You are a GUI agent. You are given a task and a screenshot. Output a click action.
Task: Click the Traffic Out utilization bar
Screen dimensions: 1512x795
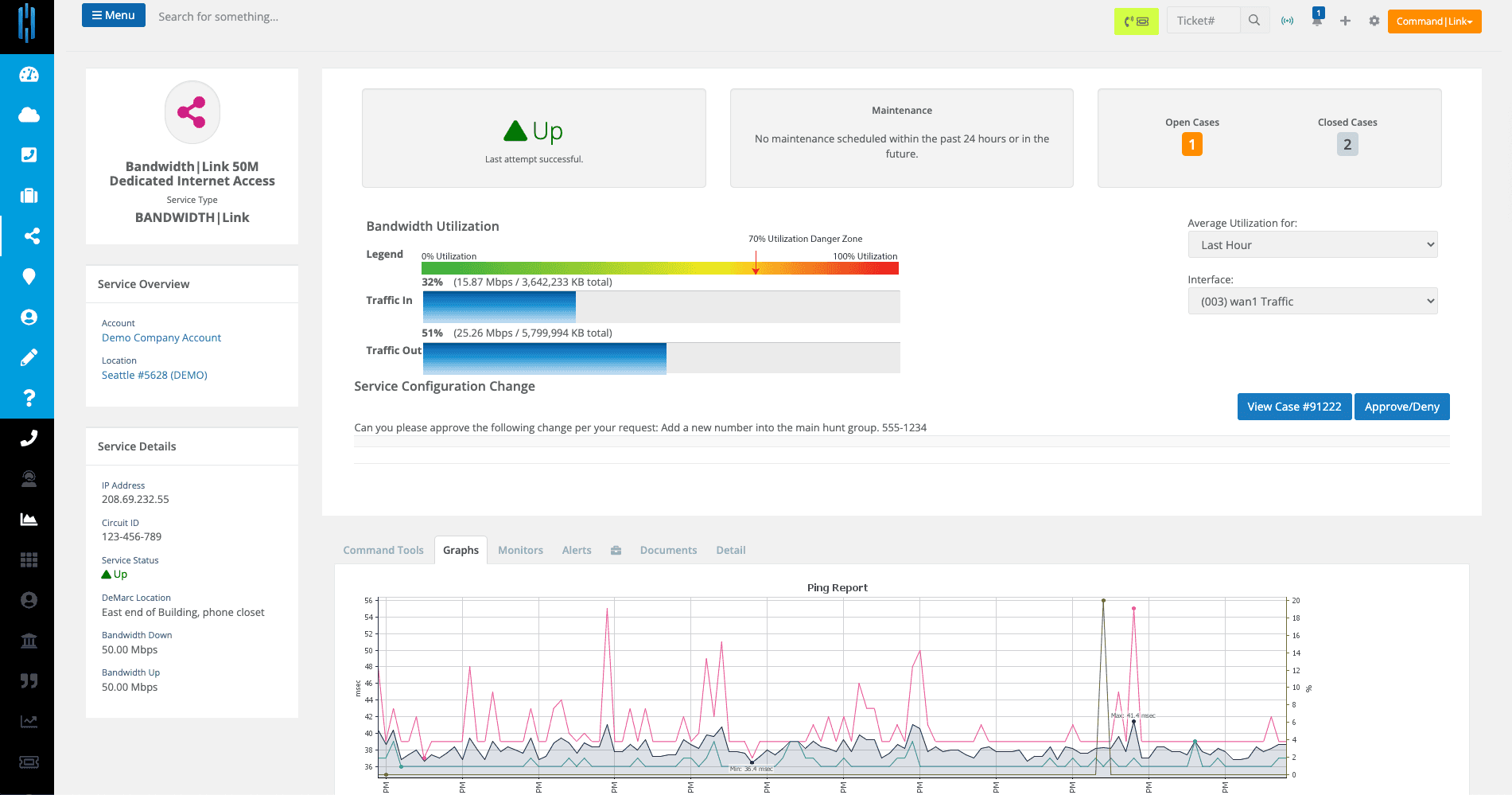[x=661, y=358]
